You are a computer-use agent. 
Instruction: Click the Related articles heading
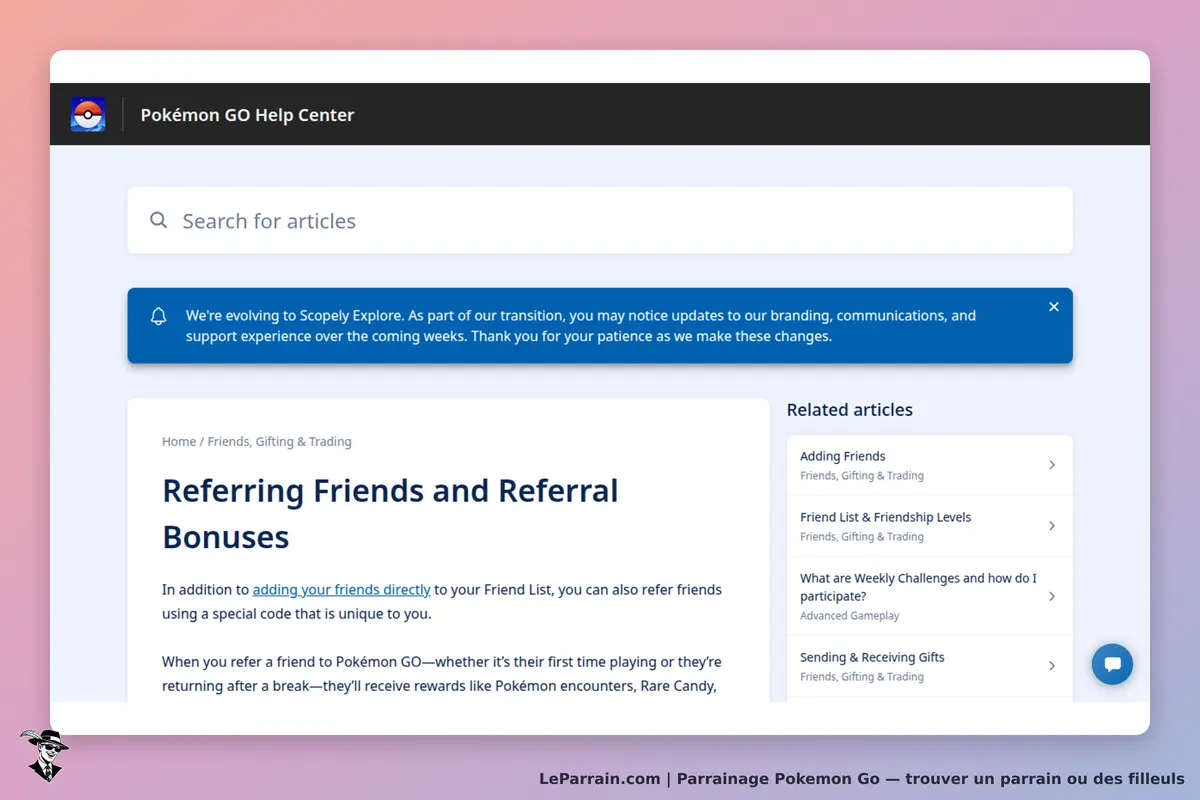[x=849, y=410]
